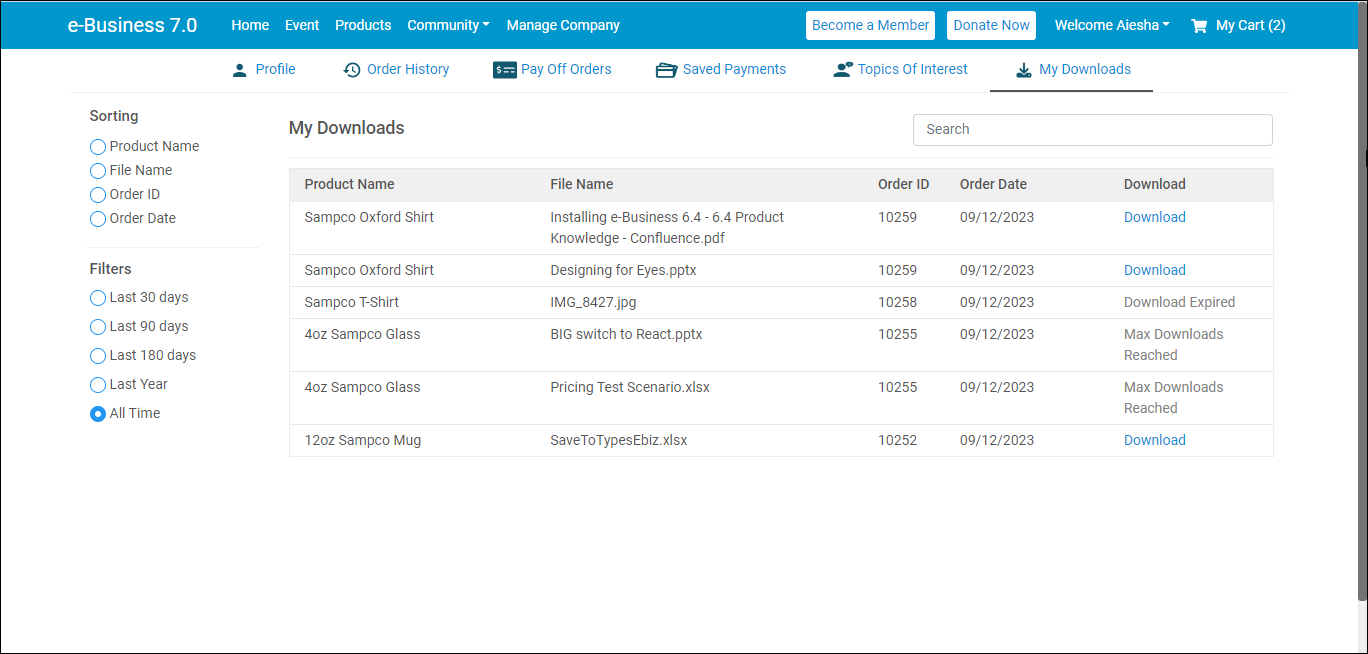
Task: Sort by Product Name radio button
Action: (98, 147)
